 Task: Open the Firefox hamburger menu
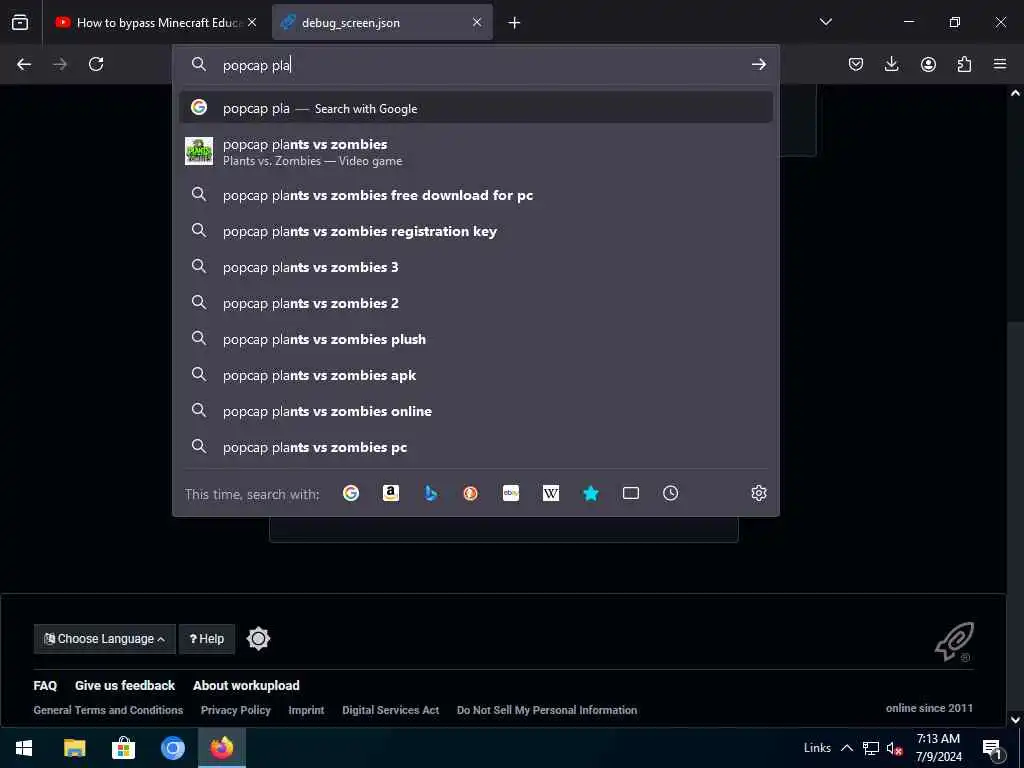[1000, 64]
